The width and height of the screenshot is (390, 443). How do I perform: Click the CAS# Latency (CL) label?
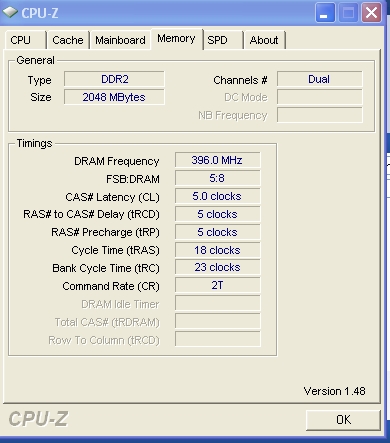click(x=112, y=197)
